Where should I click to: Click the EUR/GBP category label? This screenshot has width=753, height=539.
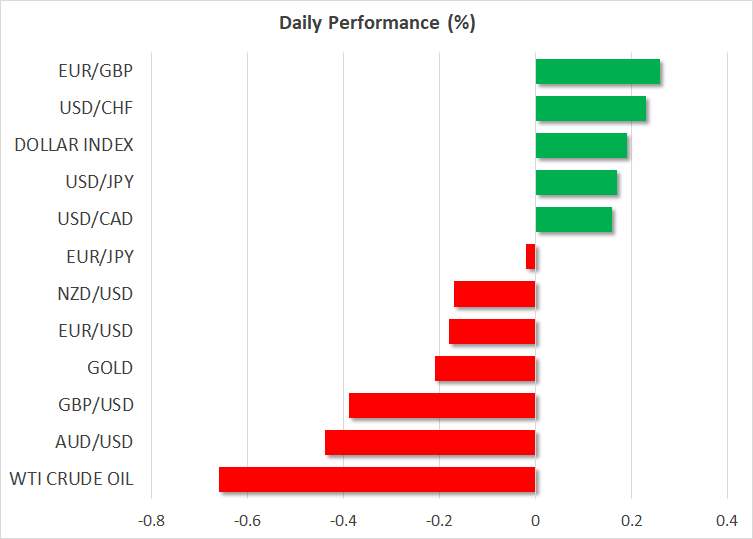[x=95, y=72]
